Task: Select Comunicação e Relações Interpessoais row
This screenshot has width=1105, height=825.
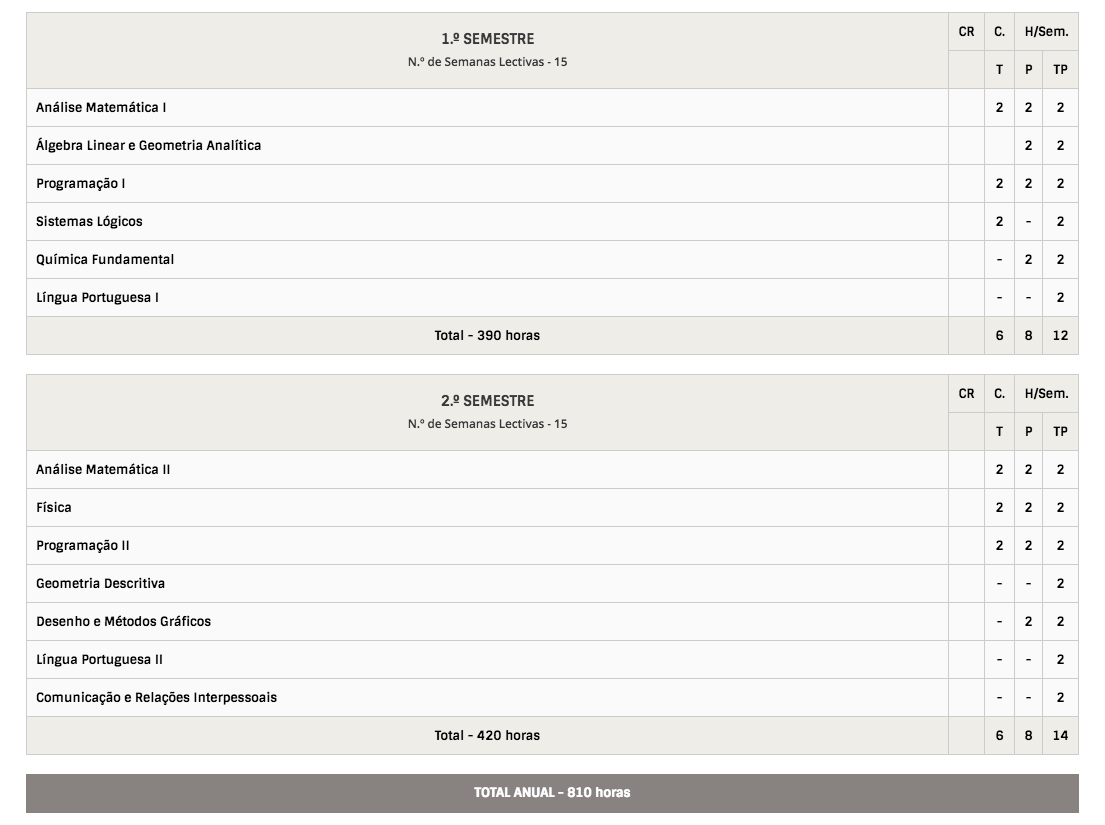Action: click(552, 698)
